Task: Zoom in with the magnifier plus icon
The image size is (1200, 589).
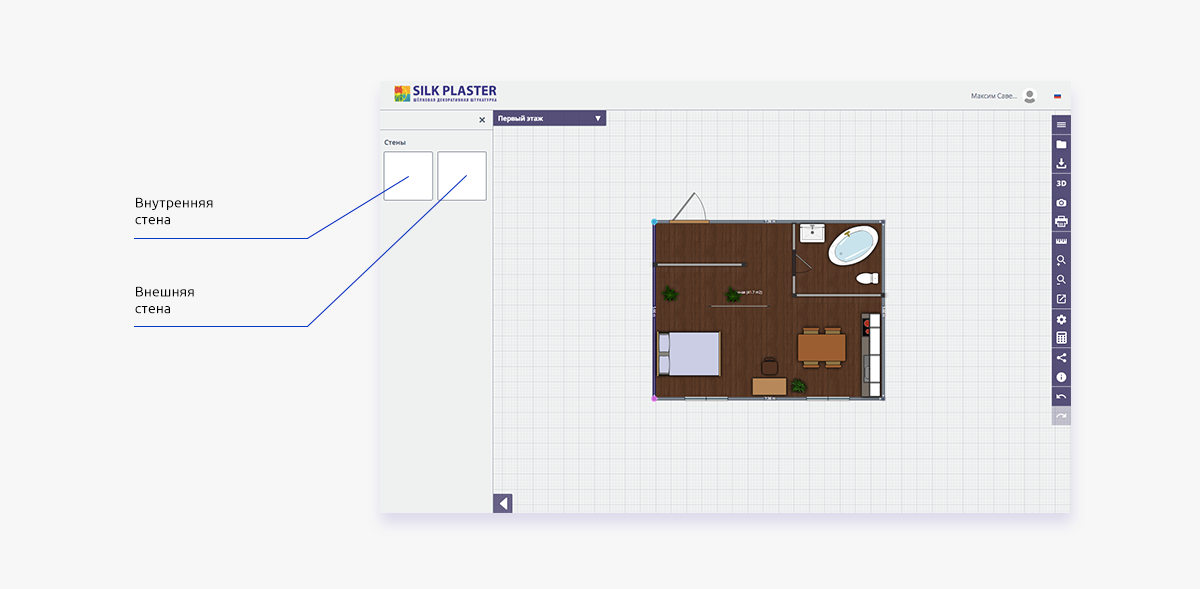Action: coord(1061,260)
